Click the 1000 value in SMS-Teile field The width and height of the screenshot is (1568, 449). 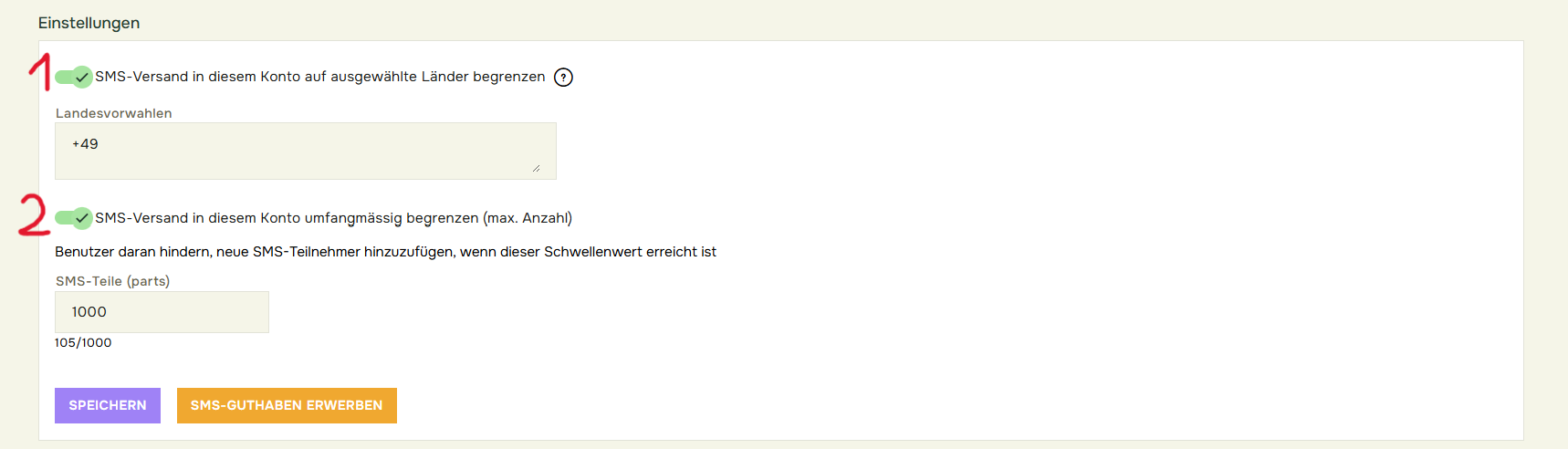click(x=89, y=312)
